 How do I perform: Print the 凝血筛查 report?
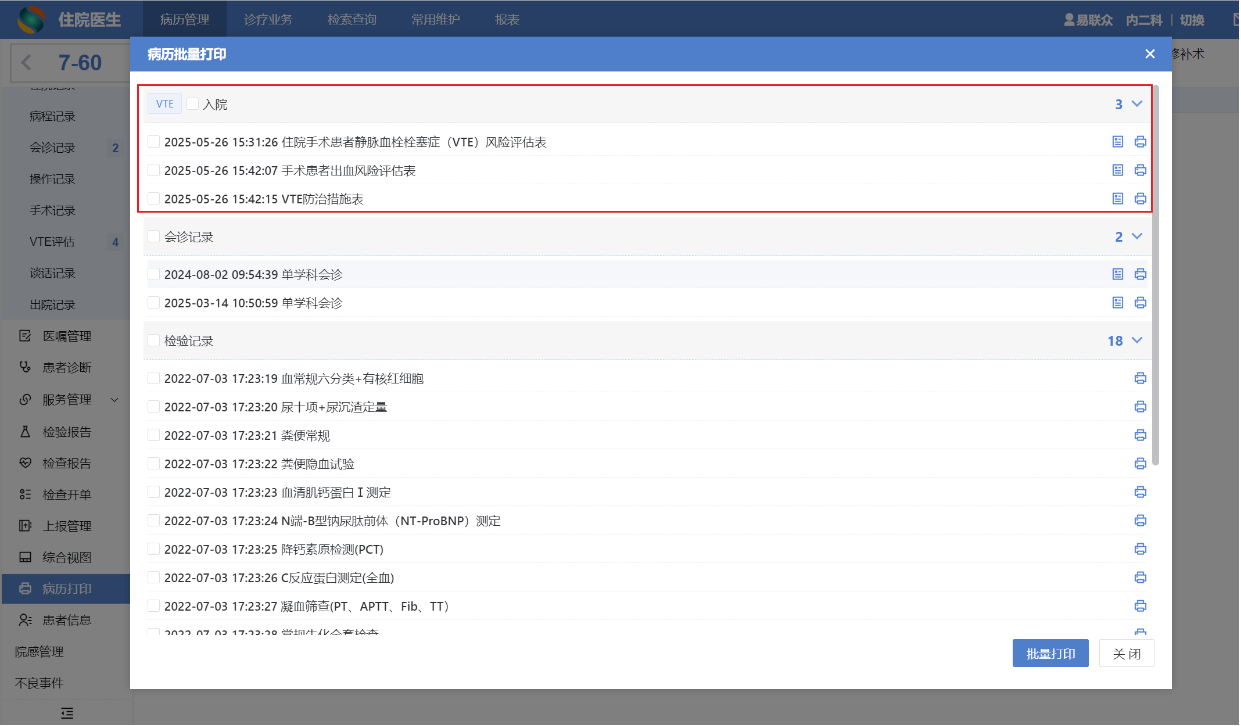[1140, 606]
